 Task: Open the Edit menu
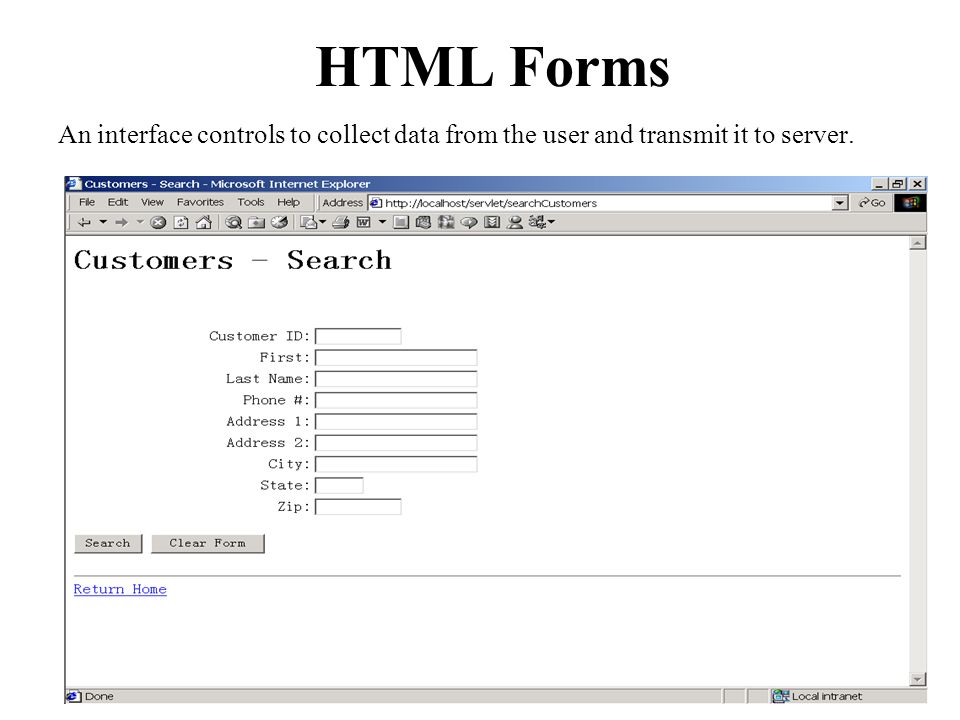click(118, 202)
